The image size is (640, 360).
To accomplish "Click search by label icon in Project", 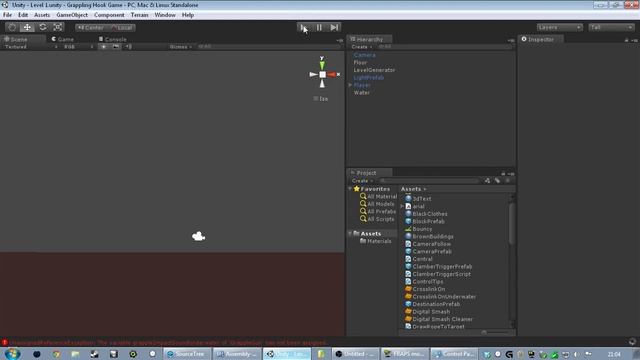I will (x=498, y=180).
